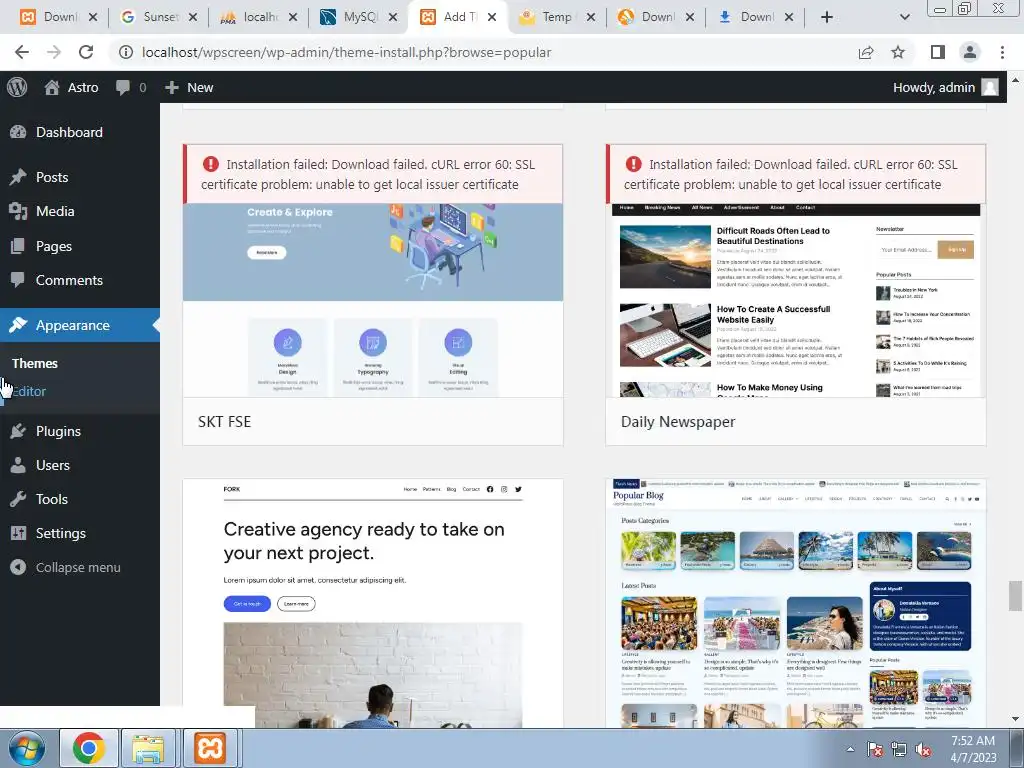Open the Posts menu
The image size is (1024, 768).
click(x=52, y=177)
